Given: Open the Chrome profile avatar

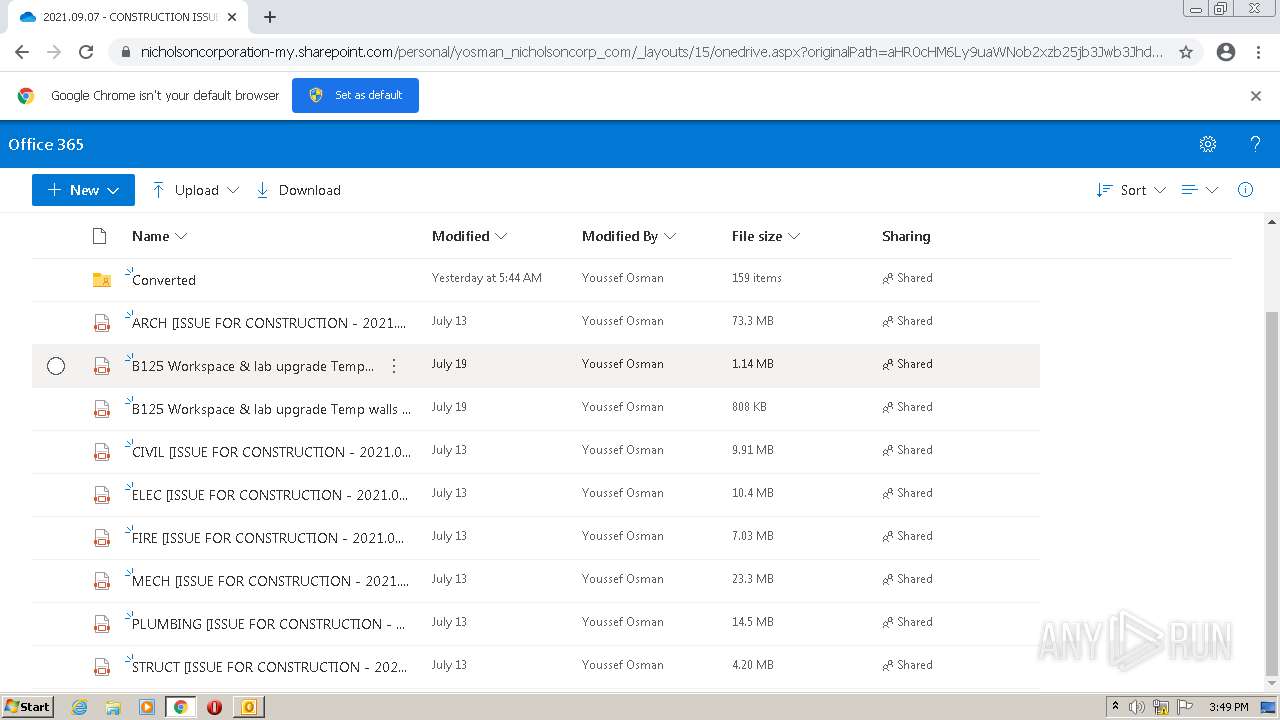Looking at the screenshot, I should point(1226,52).
